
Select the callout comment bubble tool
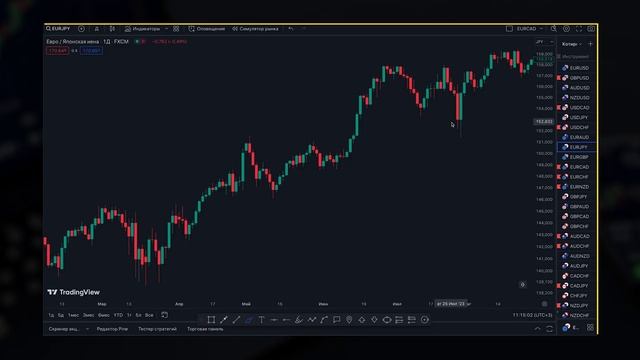[x=337, y=320]
